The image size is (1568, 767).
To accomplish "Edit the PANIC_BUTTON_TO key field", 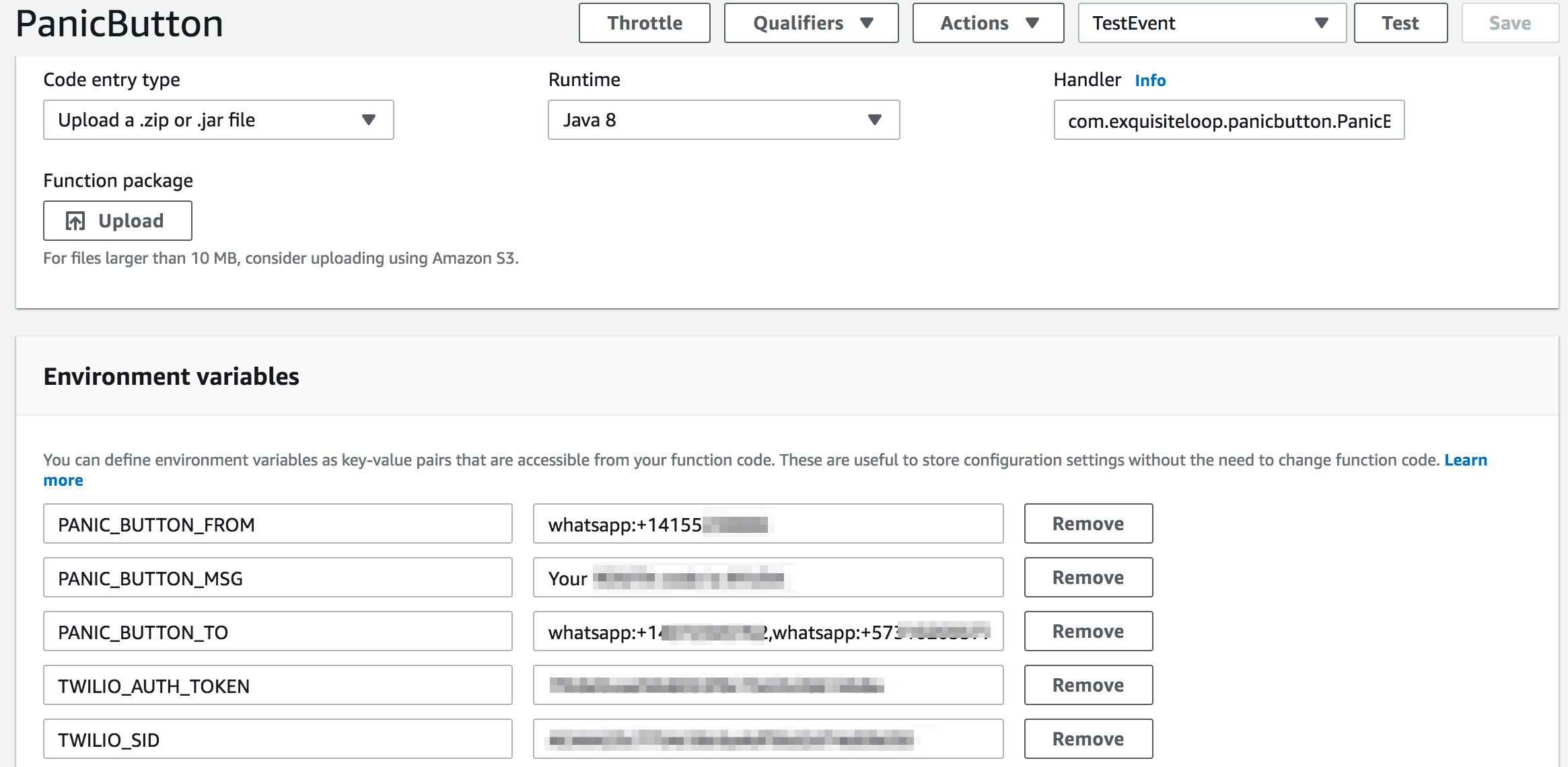I will click(278, 631).
